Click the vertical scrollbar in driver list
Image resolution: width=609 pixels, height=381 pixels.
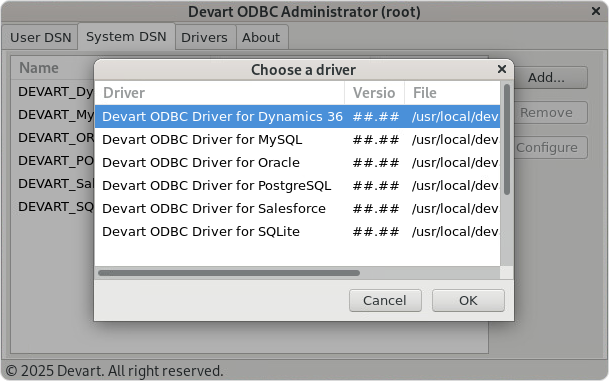click(x=506, y=139)
